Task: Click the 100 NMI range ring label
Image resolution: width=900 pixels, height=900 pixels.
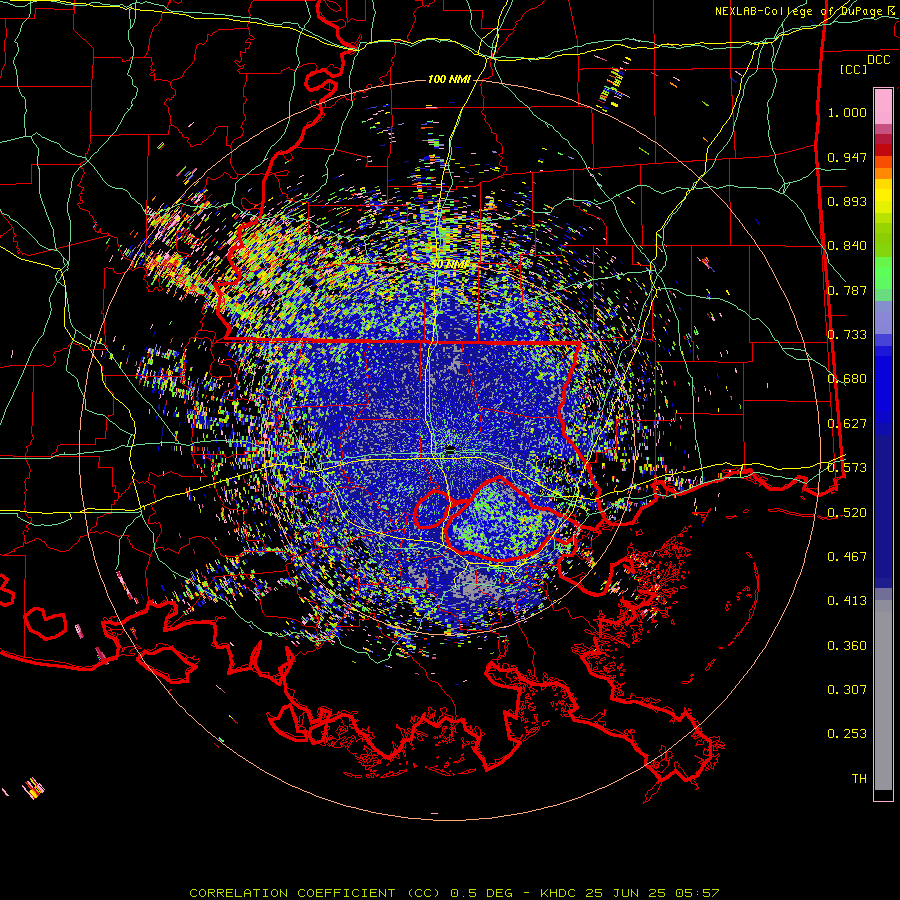Action: tap(449, 79)
